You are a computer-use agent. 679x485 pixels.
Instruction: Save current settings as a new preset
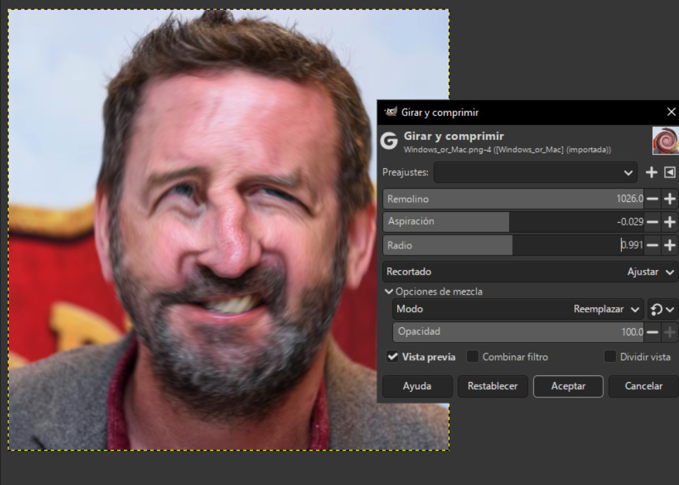point(652,172)
